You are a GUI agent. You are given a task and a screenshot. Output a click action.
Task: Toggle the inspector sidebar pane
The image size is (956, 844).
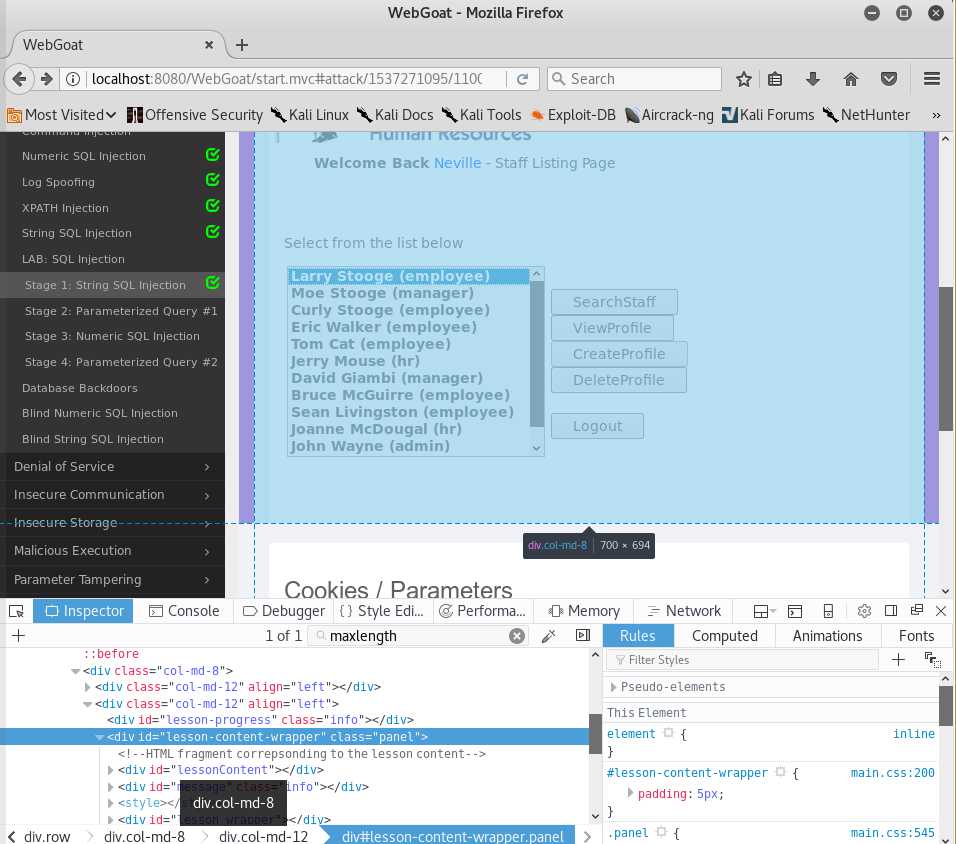tap(583, 635)
